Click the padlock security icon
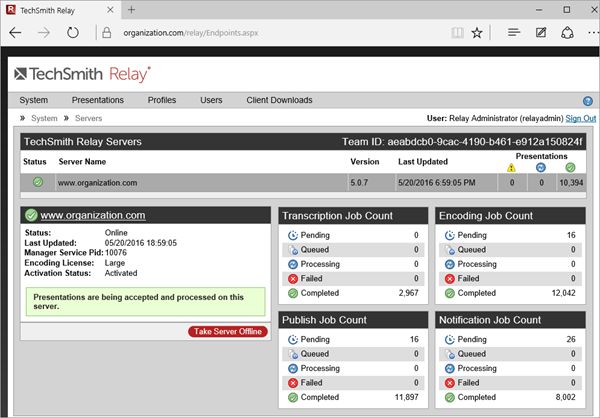 (107, 33)
